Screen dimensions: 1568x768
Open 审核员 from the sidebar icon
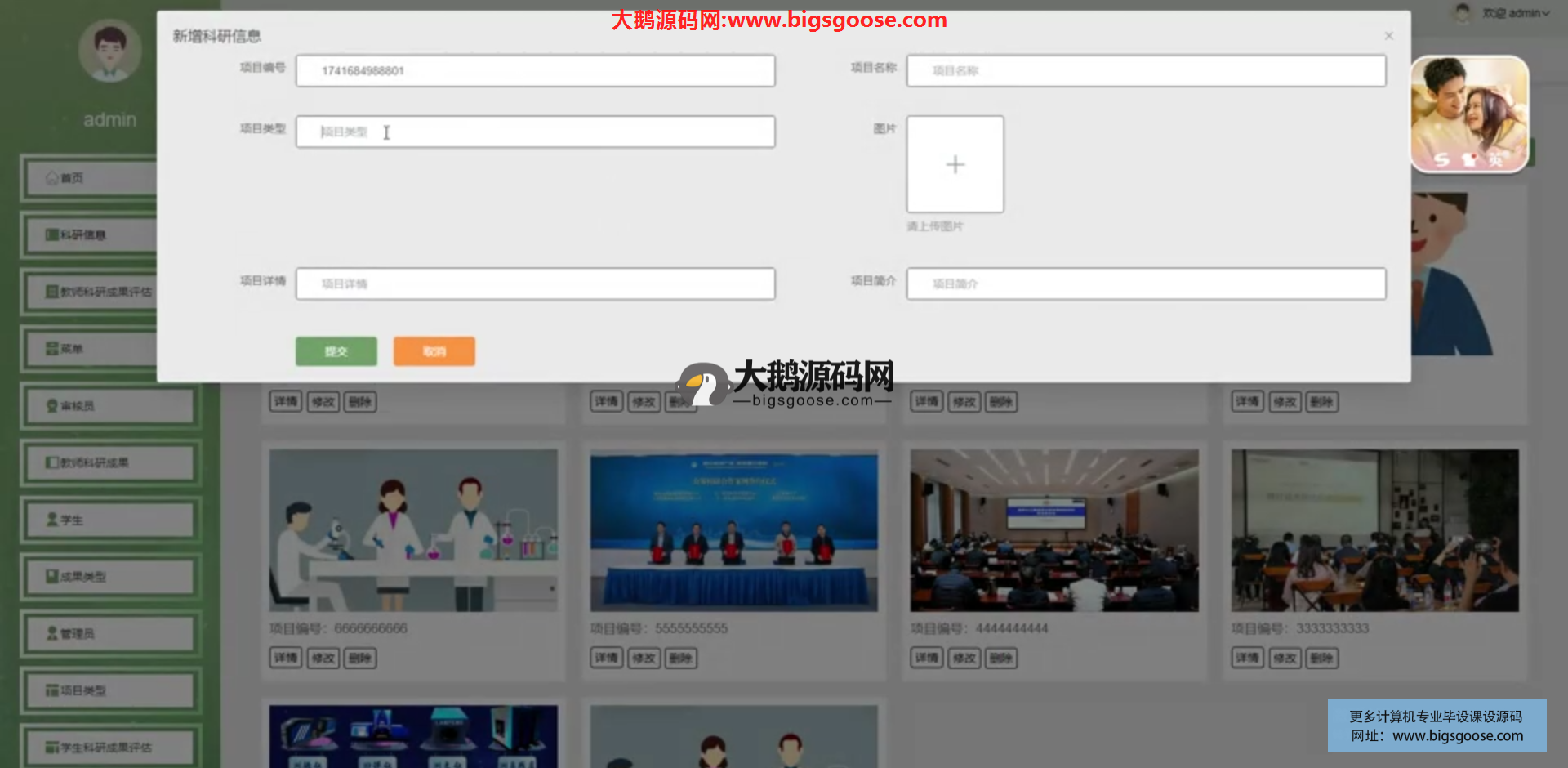[x=52, y=406]
